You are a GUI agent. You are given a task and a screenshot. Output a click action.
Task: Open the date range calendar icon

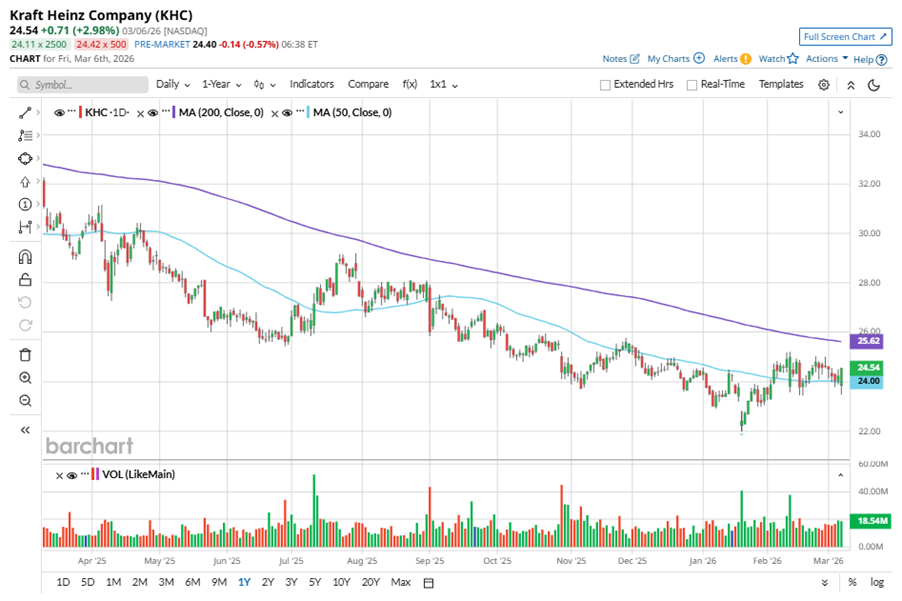click(429, 583)
